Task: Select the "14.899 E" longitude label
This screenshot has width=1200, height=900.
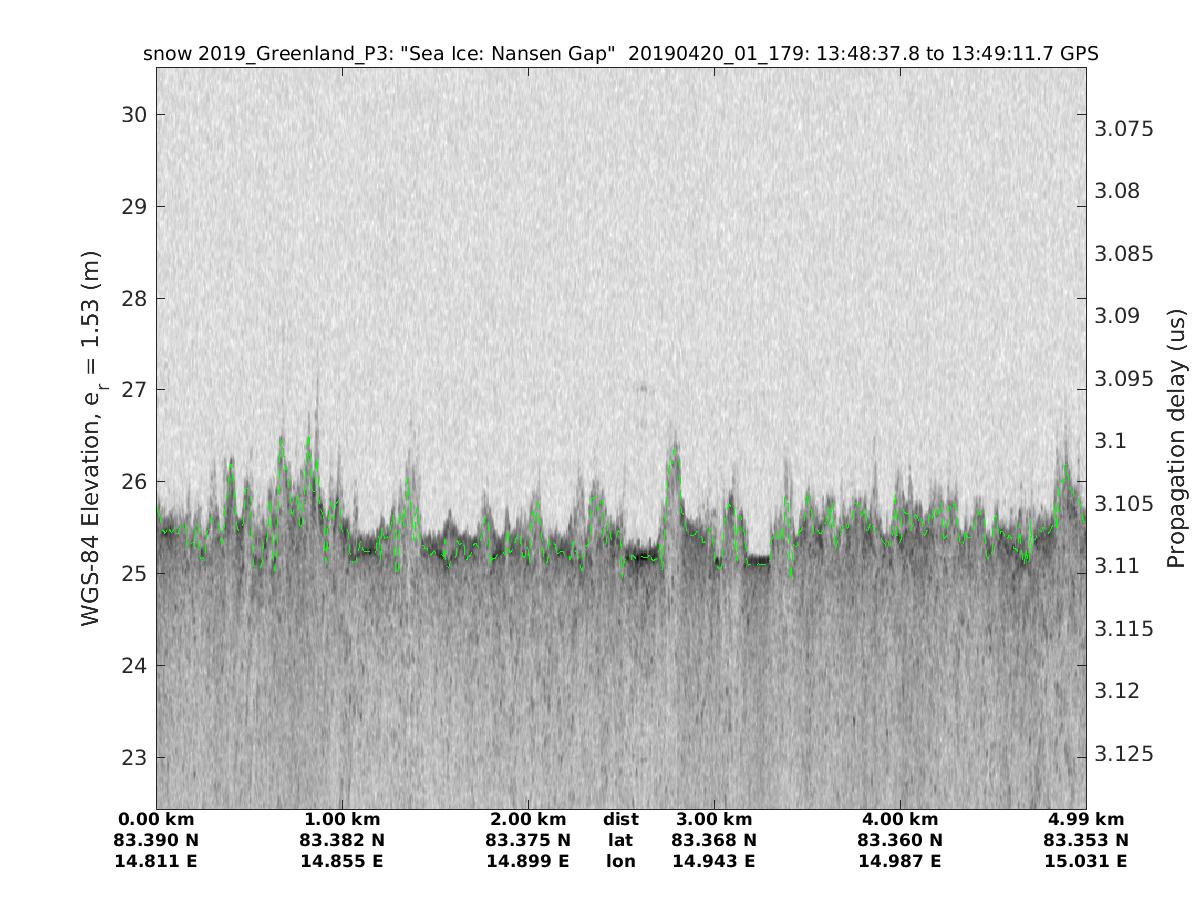Action: point(528,861)
